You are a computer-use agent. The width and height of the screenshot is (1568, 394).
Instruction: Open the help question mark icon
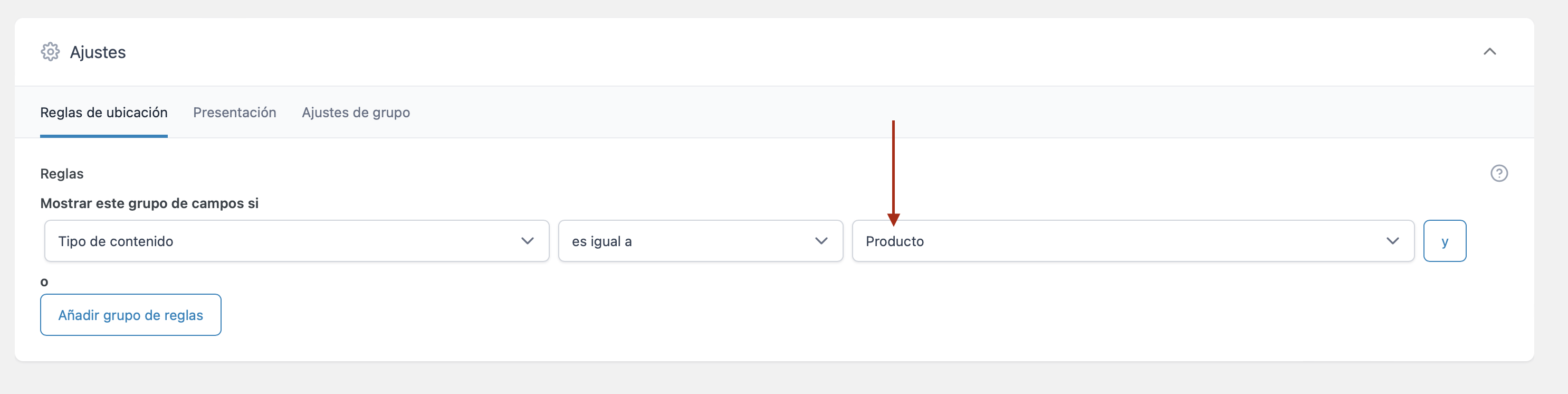click(1498, 174)
